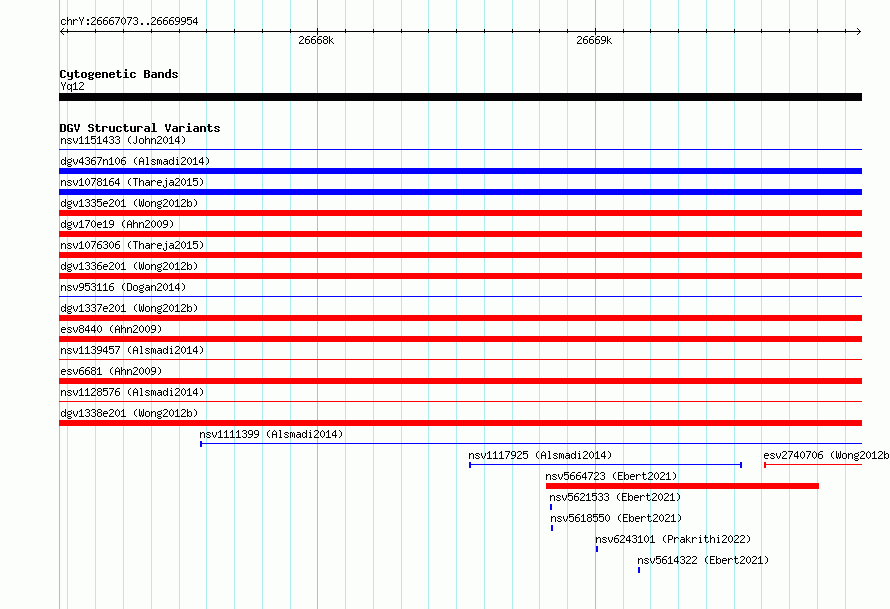Select the dgv4367n106 (Alsmadi2014) blue bar
Screen dimensions: 890x609
point(460,171)
